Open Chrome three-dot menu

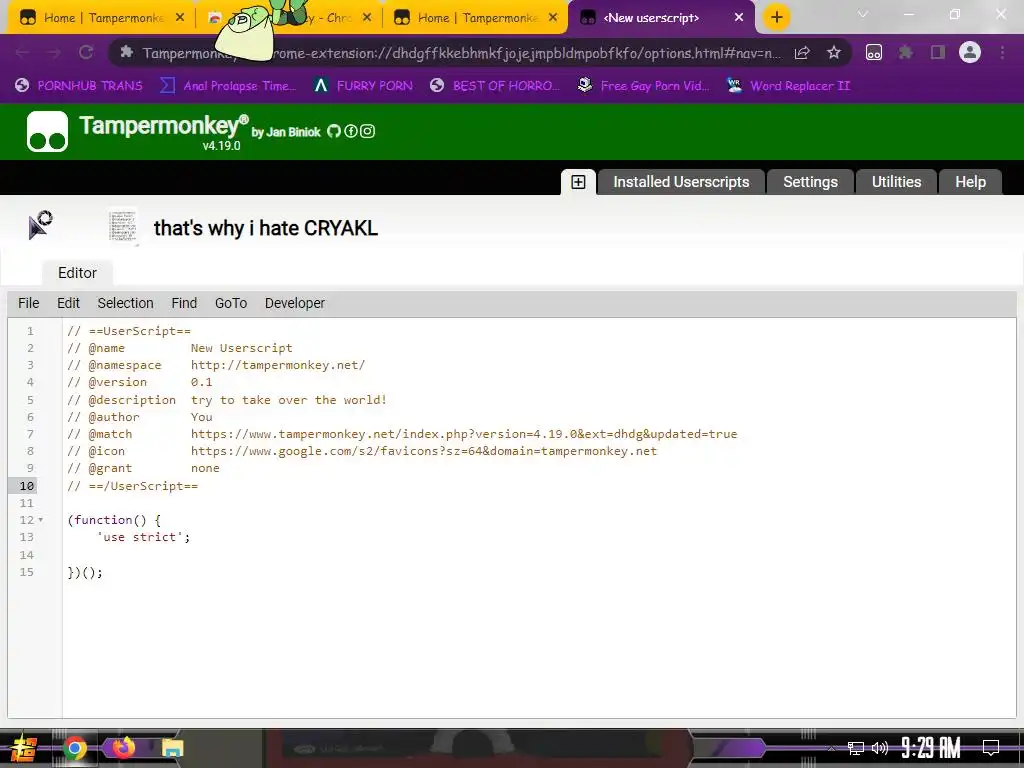coord(1002,53)
